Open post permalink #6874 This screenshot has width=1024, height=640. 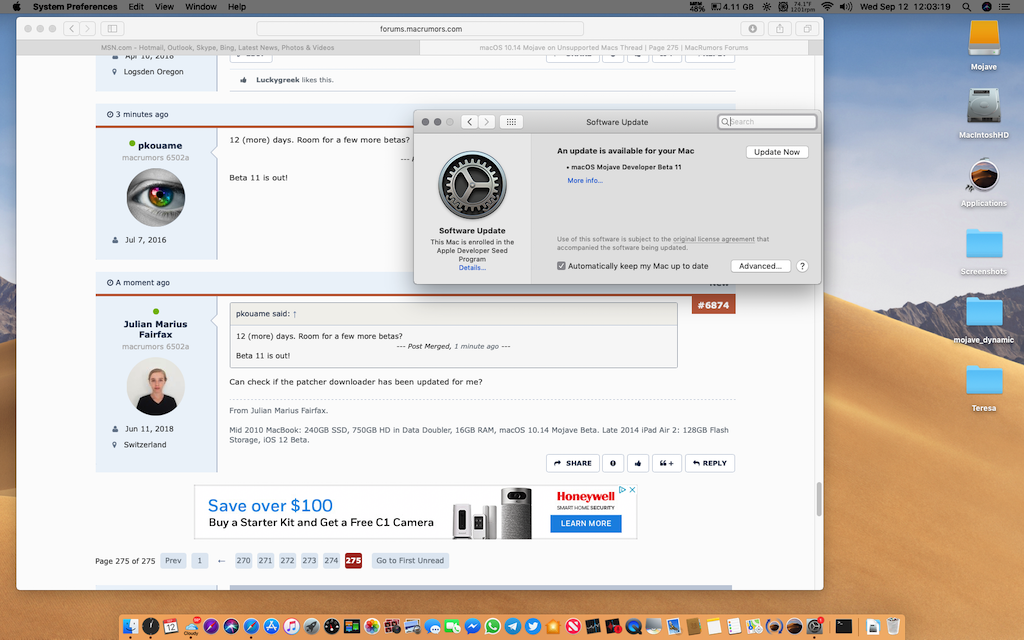tap(713, 305)
